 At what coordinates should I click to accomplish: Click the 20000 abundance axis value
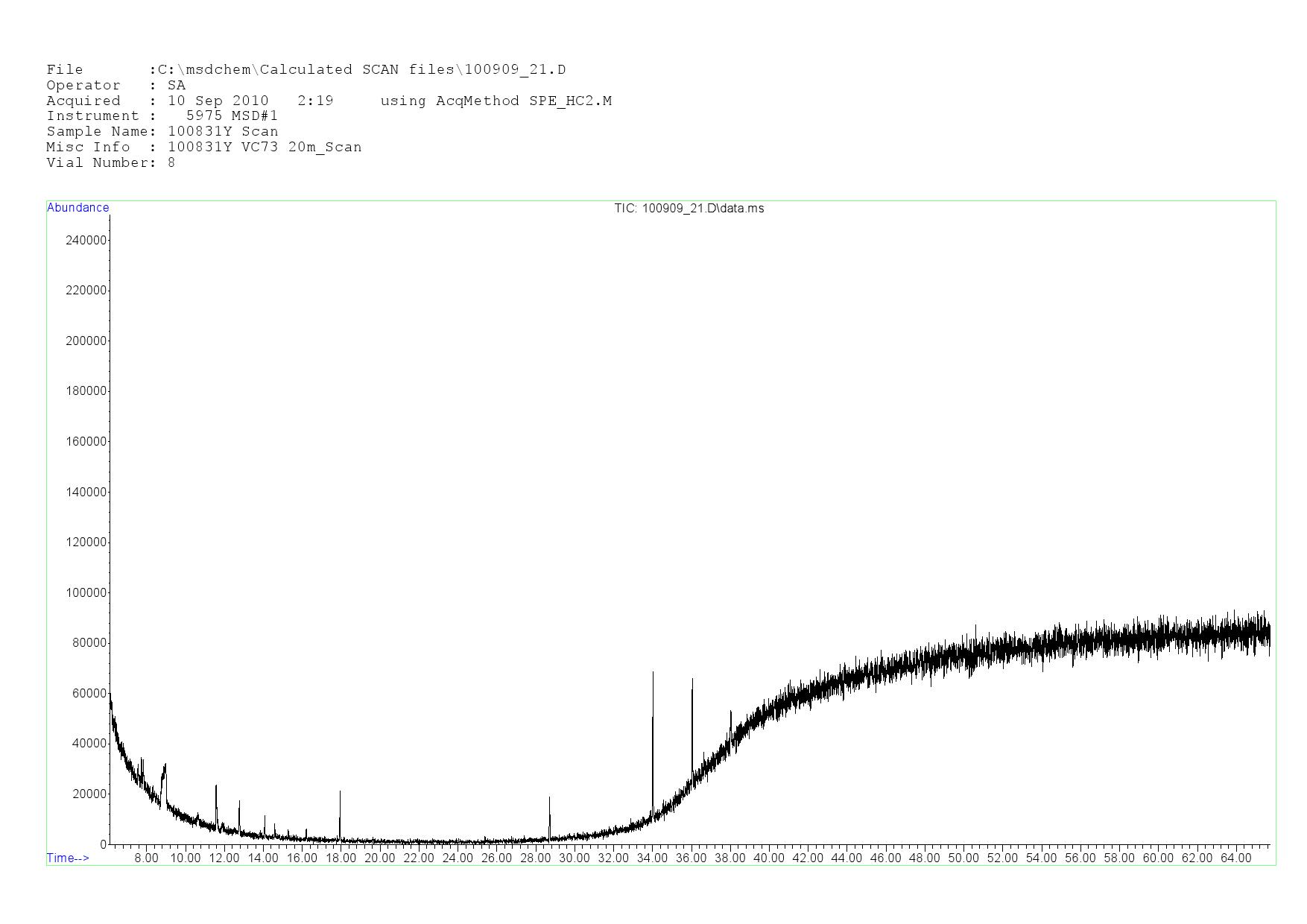[89, 794]
